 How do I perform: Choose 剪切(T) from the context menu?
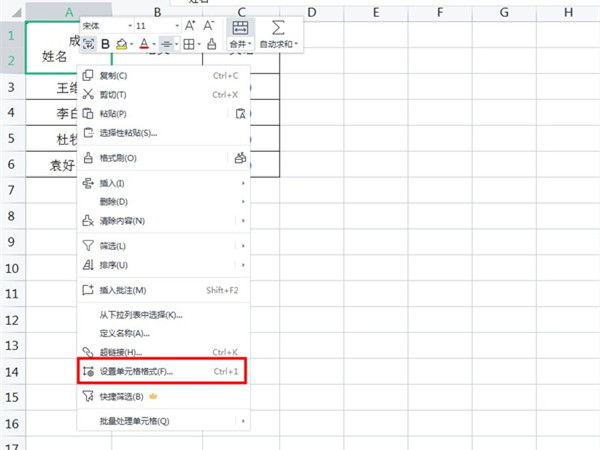coord(163,94)
